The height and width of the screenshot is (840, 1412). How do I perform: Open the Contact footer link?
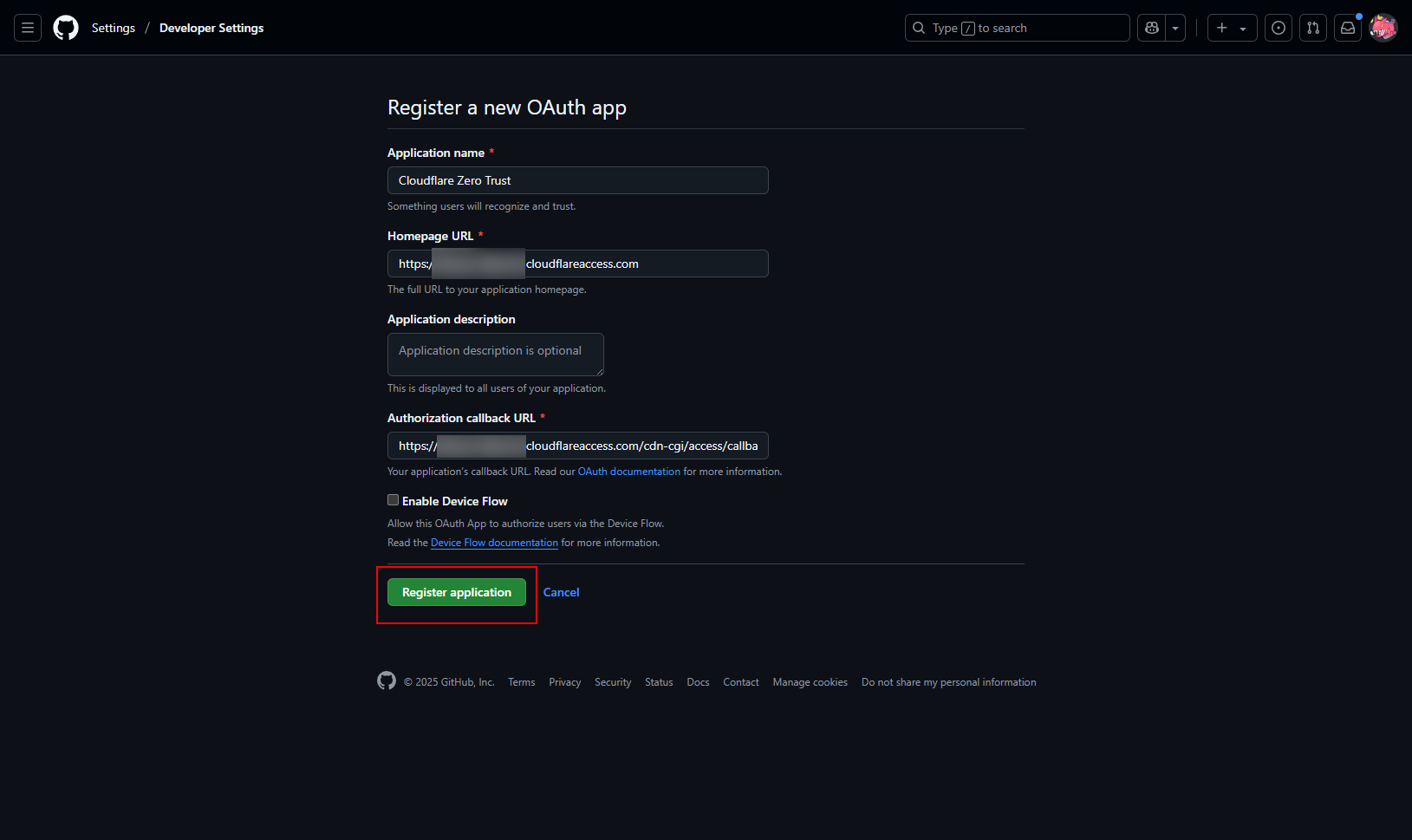pos(741,682)
